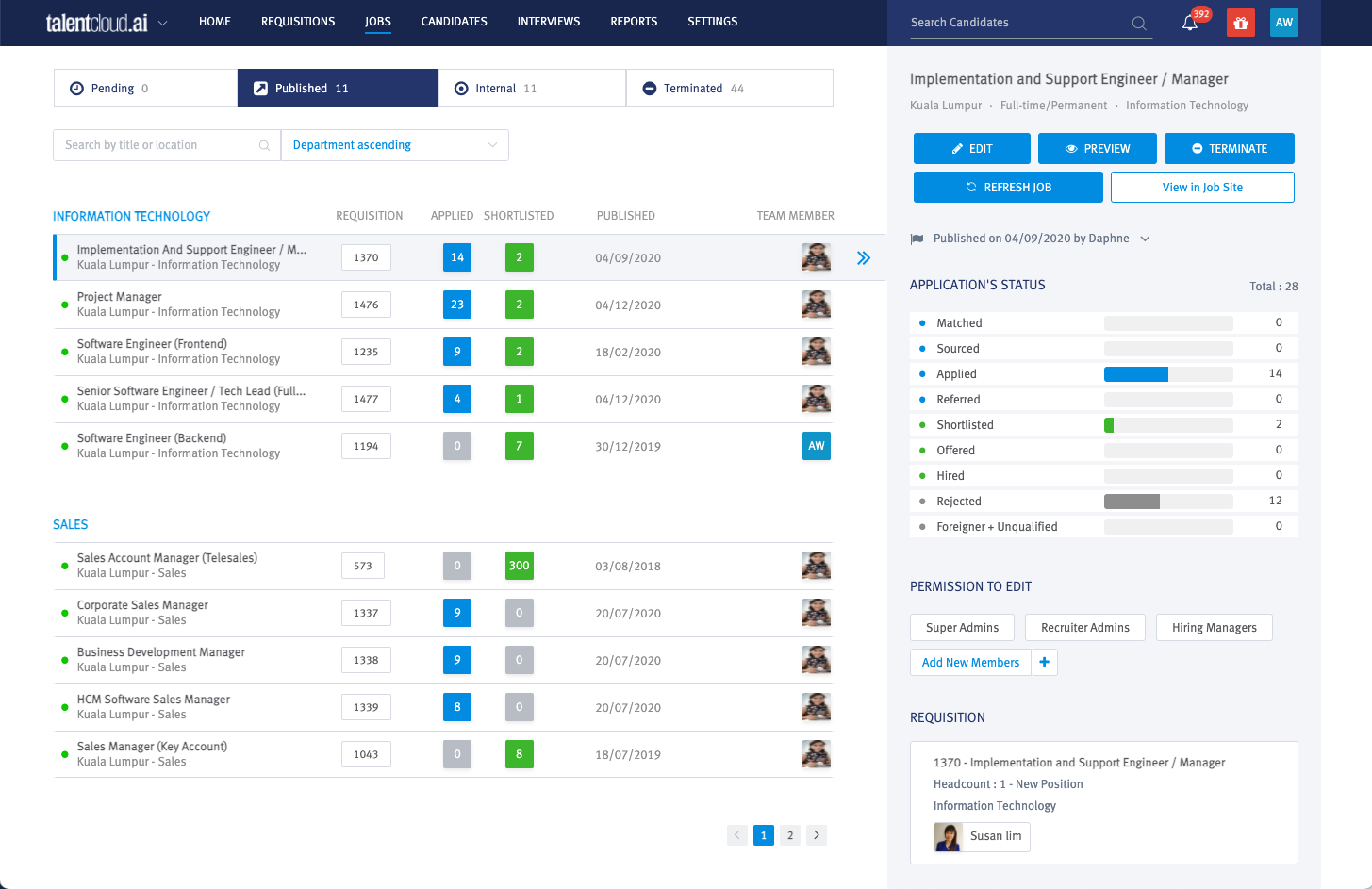Image resolution: width=1372 pixels, height=889 pixels.
Task: Click the magnifier icon in title search box
Action: coord(264,145)
